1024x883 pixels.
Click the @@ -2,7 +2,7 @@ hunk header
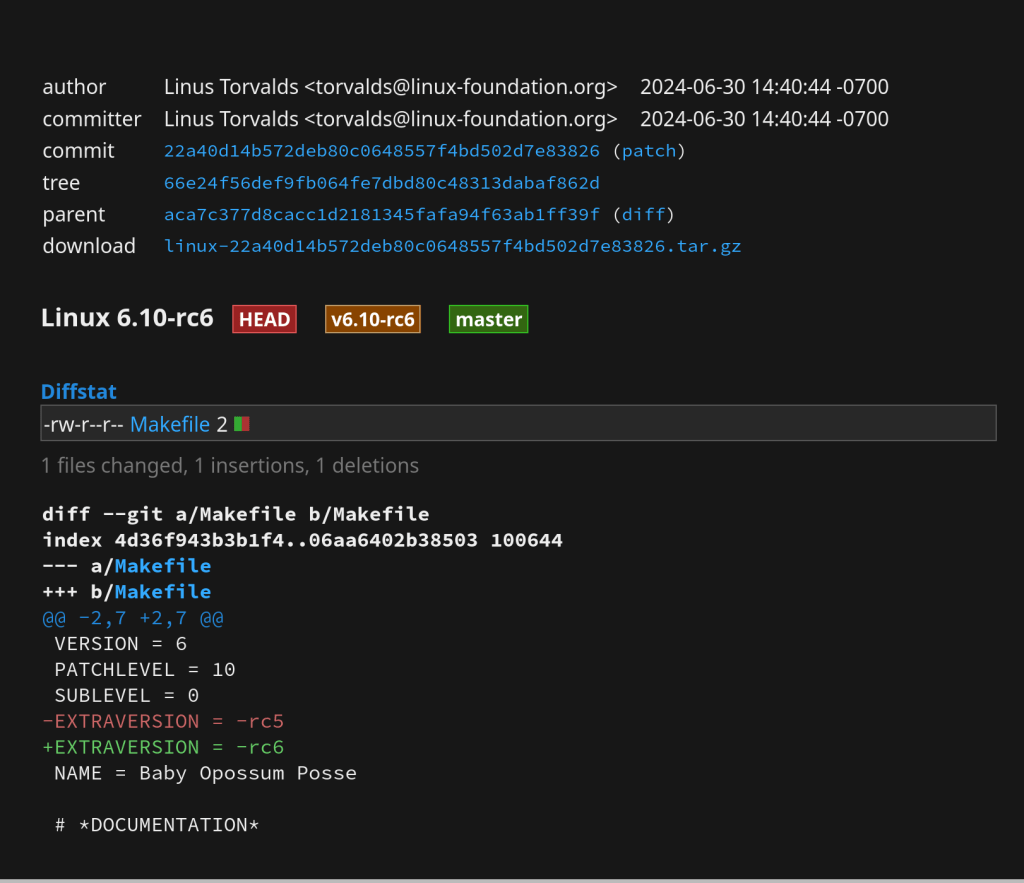(133, 618)
